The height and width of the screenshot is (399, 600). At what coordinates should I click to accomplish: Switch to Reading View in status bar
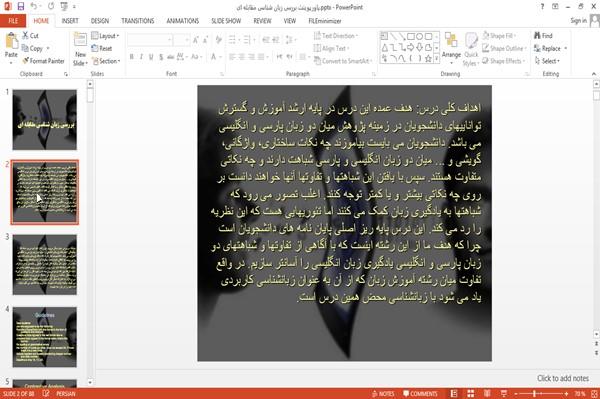[x=487, y=394]
